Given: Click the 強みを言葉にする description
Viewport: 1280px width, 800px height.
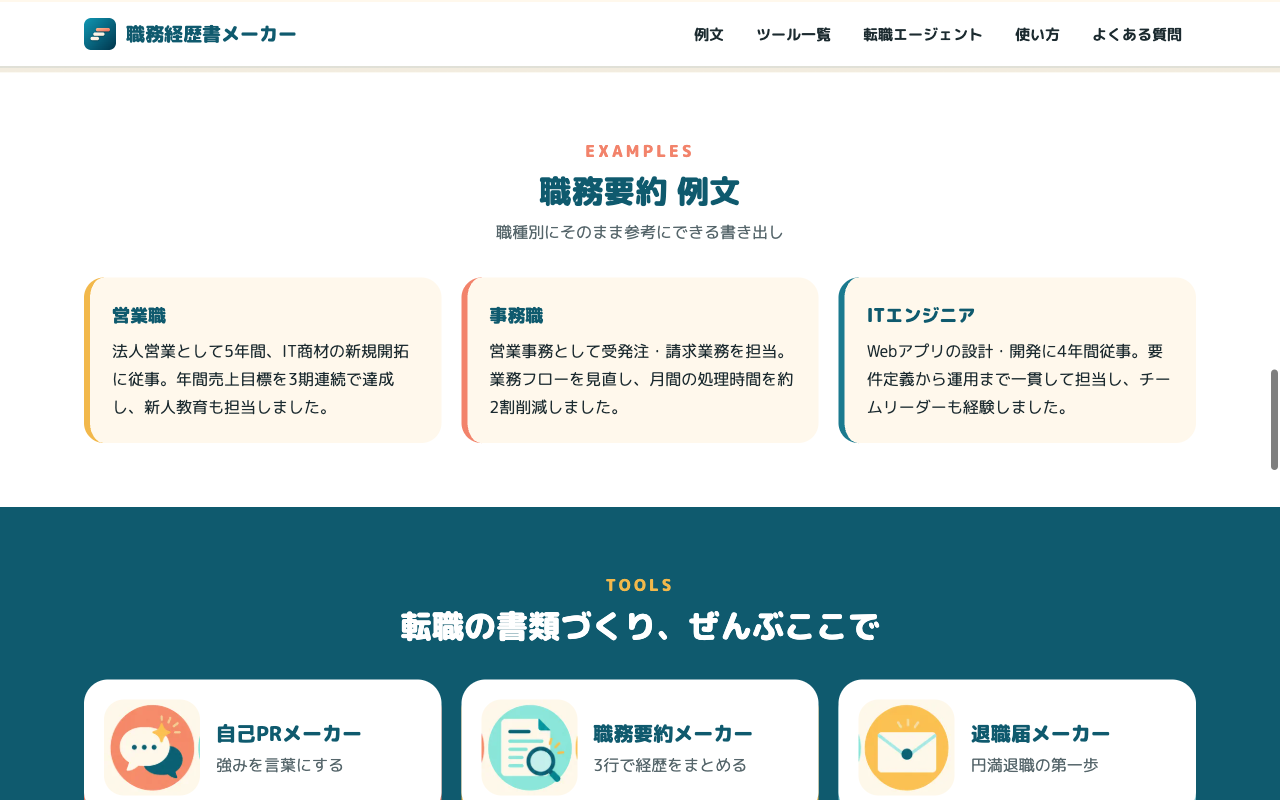Looking at the screenshot, I should tap(280, 765).
